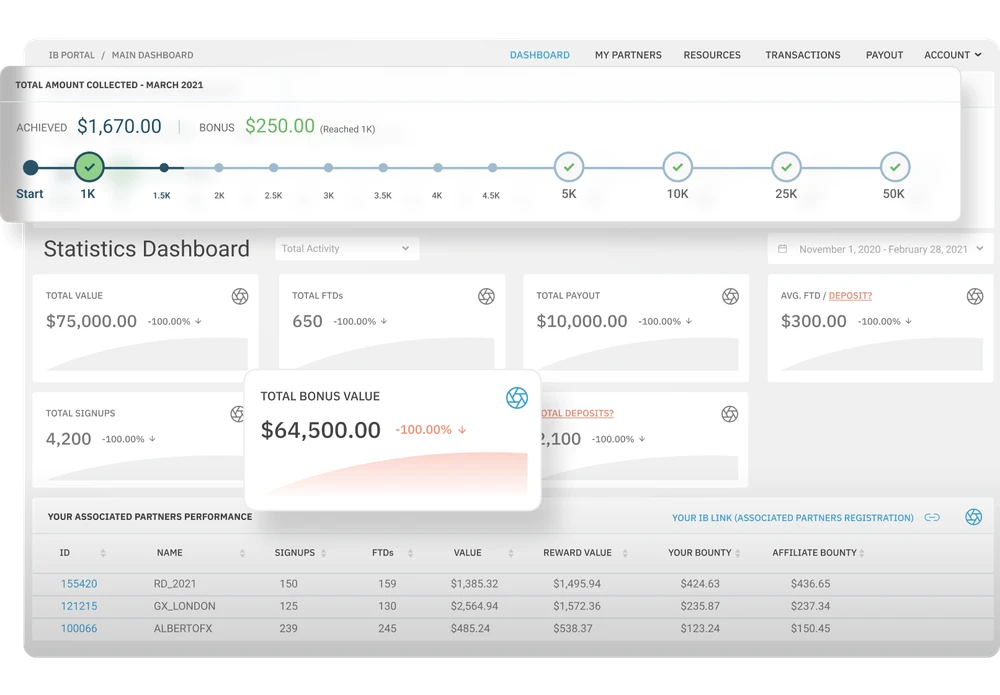This screenshot has width=1000, height=695.
Task: Sort by AFFILIATE BOUNTY column arrows
Action: click(x=862, y=553)
